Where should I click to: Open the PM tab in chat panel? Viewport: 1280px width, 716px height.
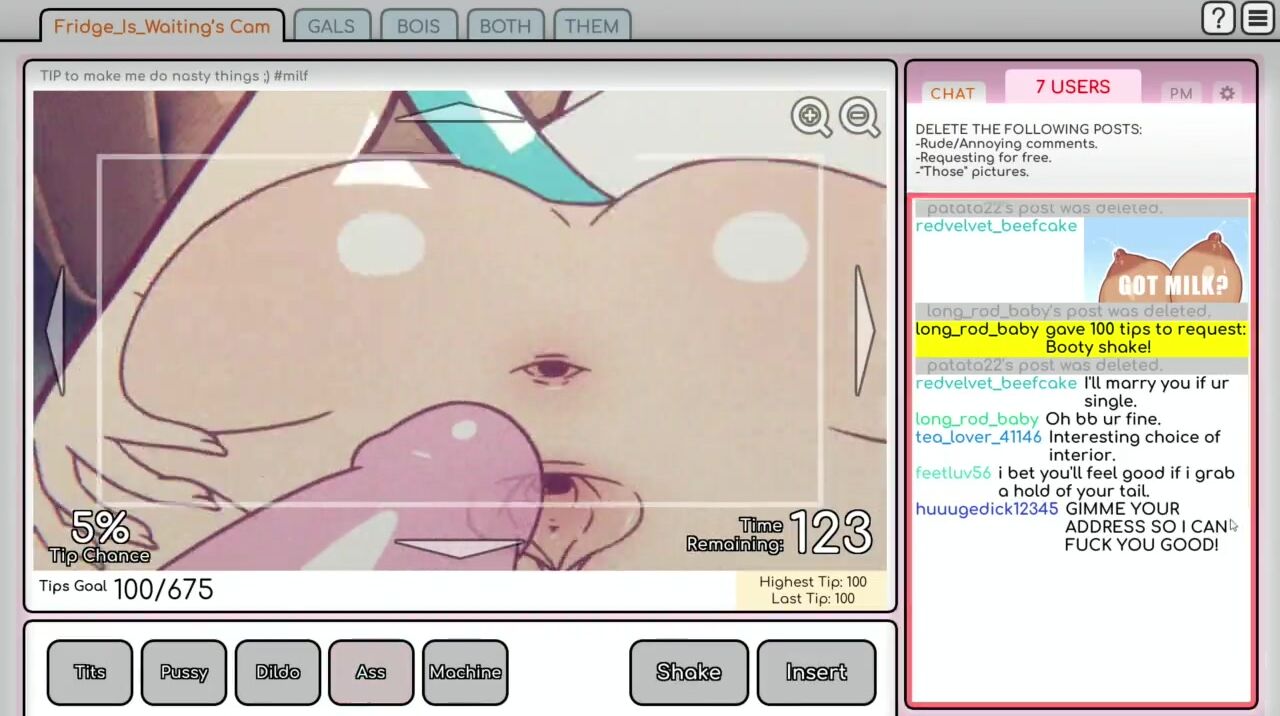tap(1181, 93)
